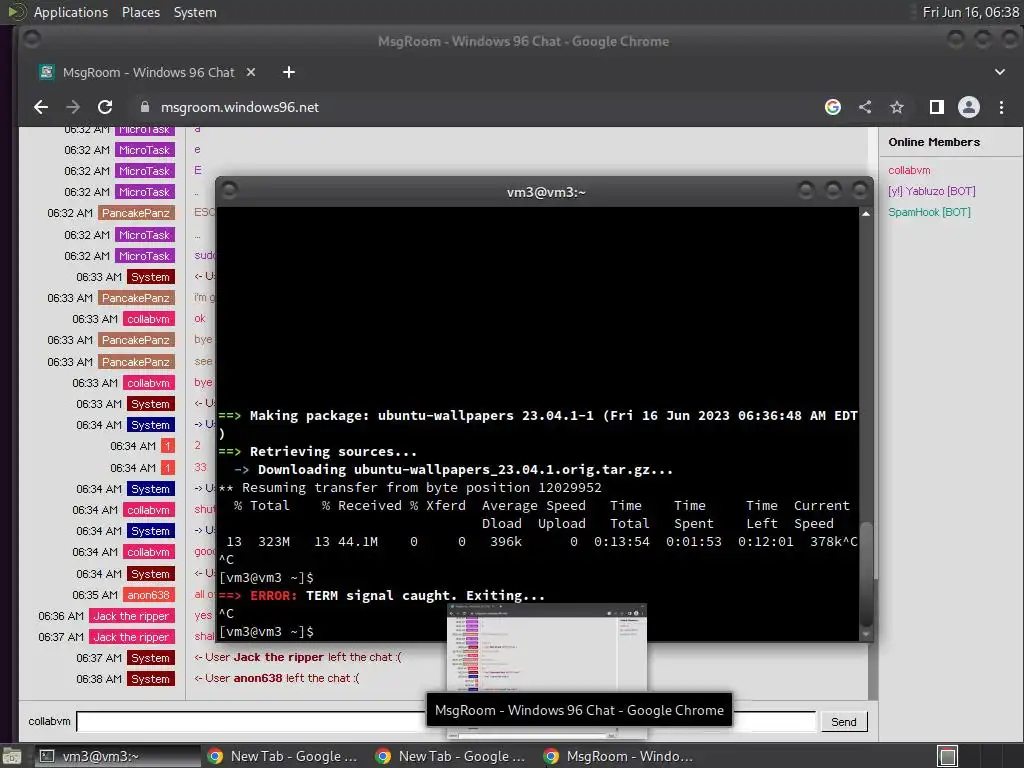
Task: Select [y!] Yabluzo [BOT] member
Action: (x=931, y=191)
